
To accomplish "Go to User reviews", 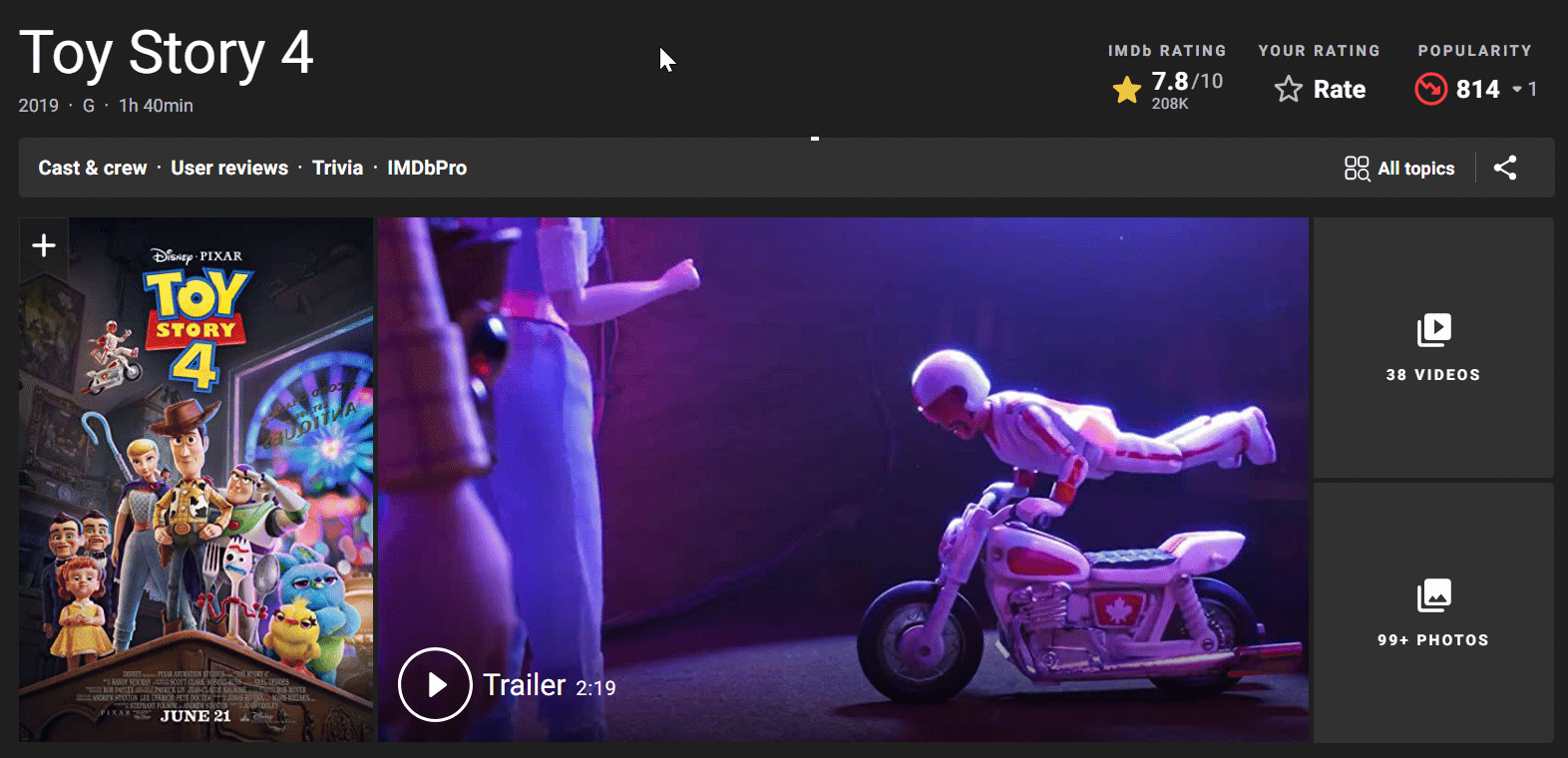I will (x=229, y=168).
